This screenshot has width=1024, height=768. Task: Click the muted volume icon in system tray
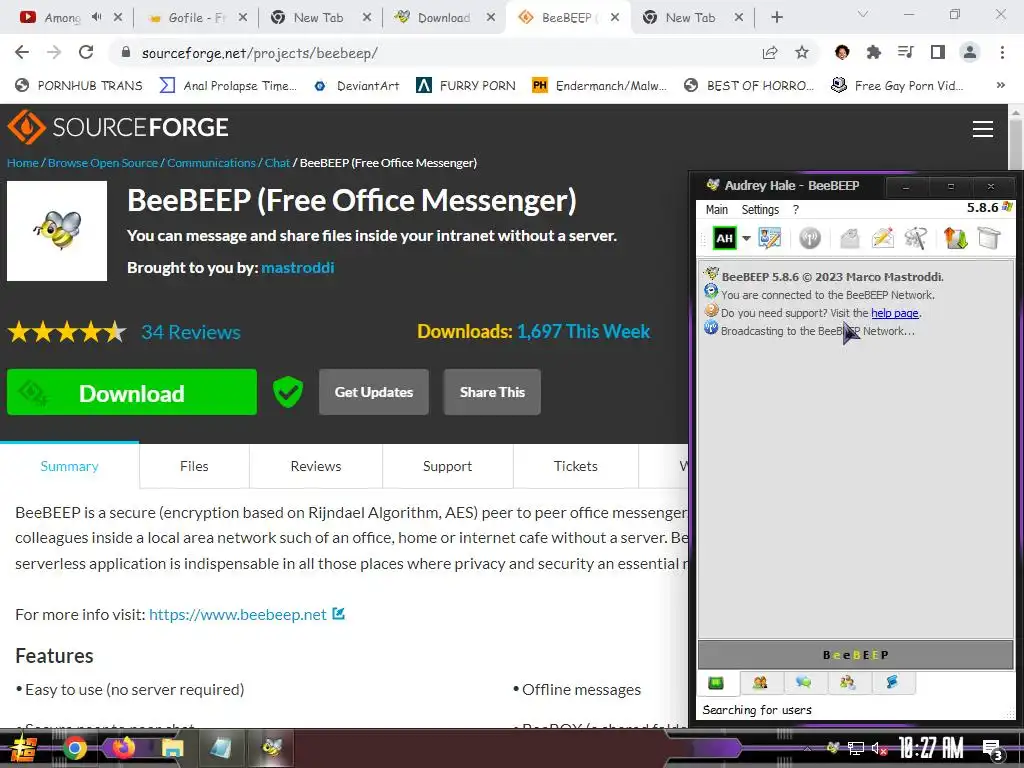tap(878, 748)
